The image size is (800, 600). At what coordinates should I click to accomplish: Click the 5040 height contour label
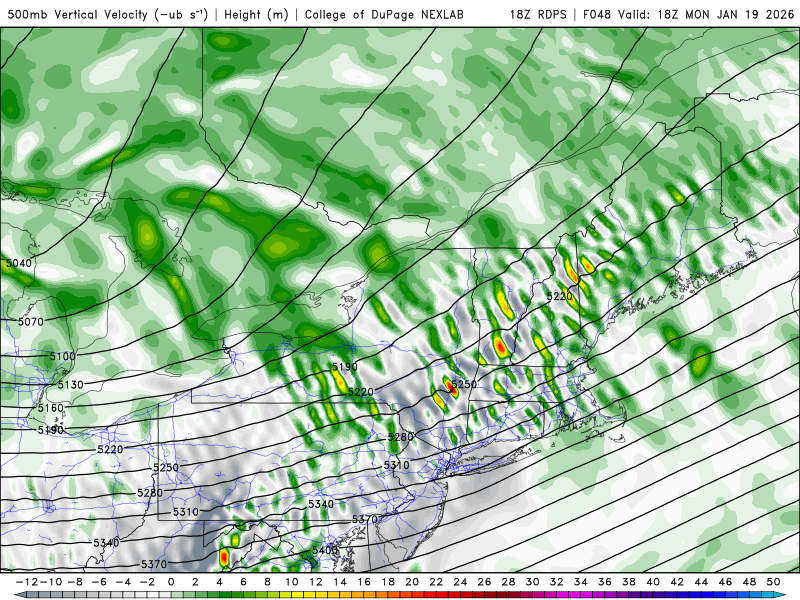19,263
